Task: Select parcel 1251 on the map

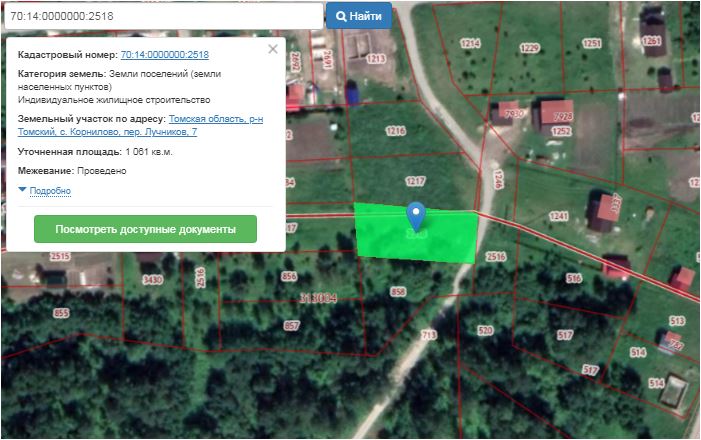Action: [x=592, y=43]
